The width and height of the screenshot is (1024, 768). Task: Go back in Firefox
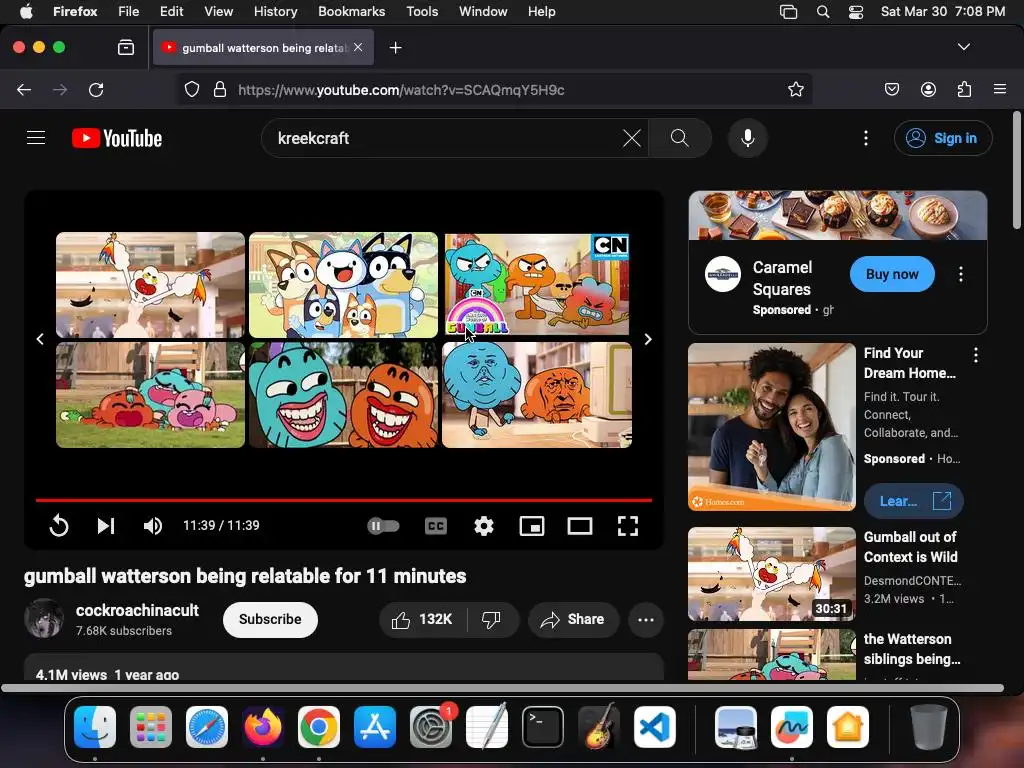(24, 89)
